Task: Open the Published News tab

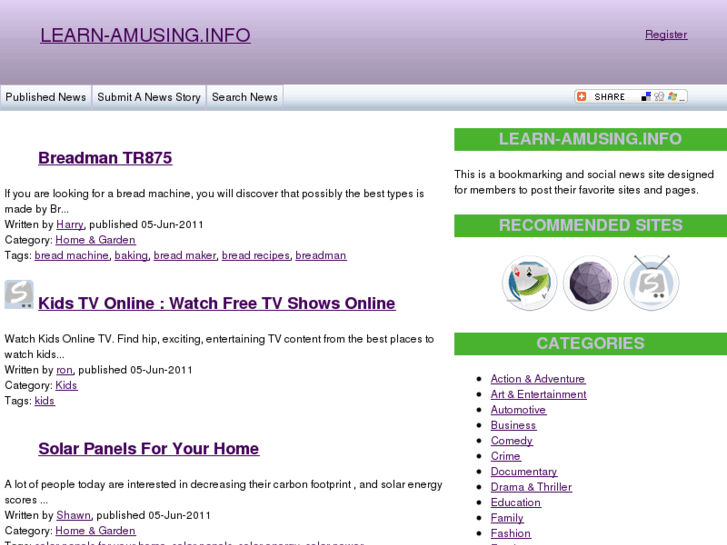Action: click(x=46, y=97)
